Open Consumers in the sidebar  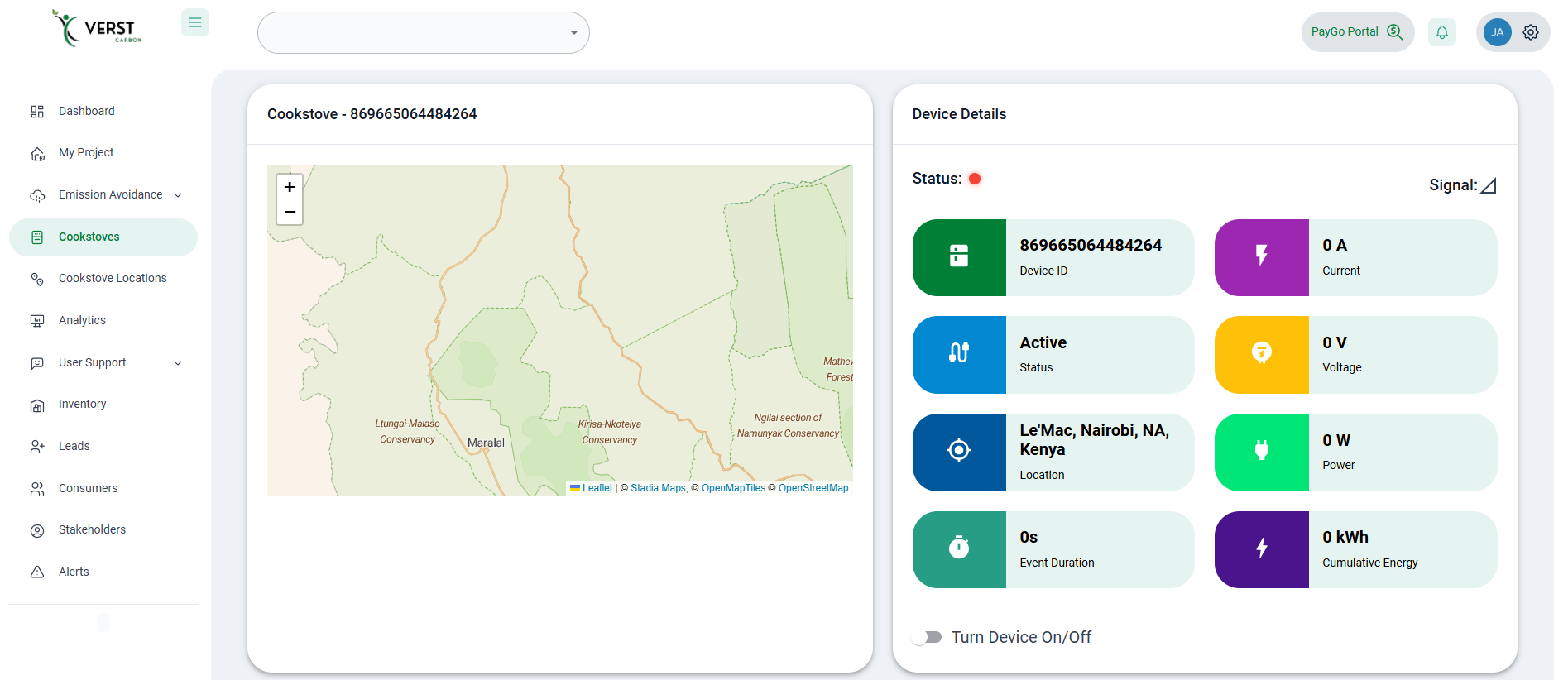coord(103,489)
